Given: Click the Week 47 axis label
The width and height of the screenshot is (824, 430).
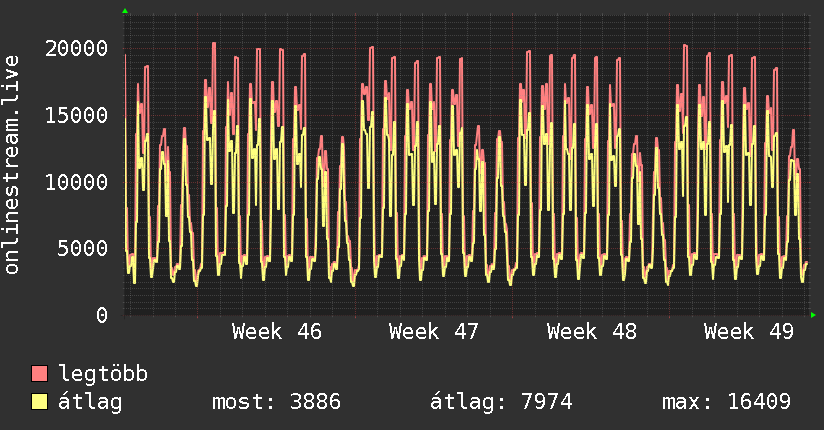Looking at the screenshot, I should [x=434, y=332].
